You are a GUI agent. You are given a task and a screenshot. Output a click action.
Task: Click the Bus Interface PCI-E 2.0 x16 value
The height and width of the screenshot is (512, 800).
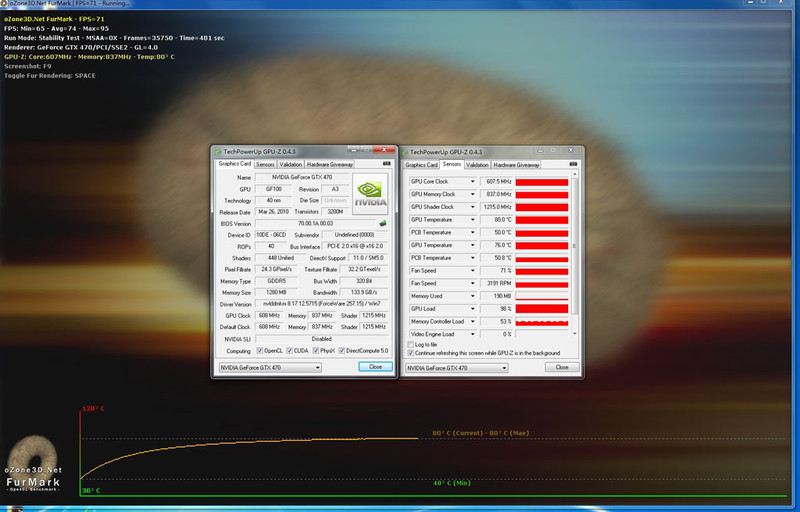pos(355,246)
